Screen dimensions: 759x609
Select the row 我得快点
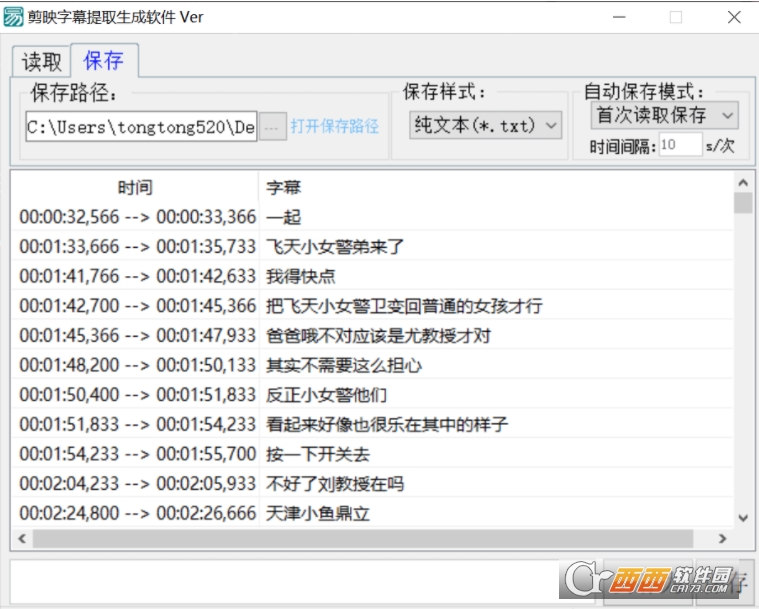pyautogui.click(x=372, y=276)
